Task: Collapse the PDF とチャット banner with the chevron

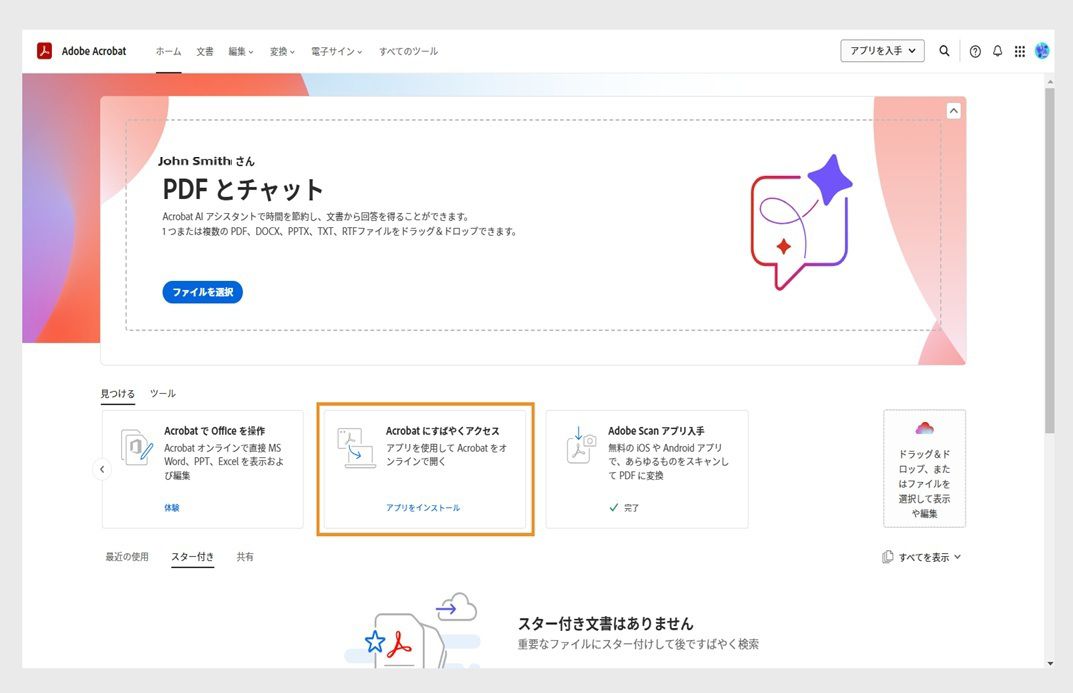Action: pos(952,110)
